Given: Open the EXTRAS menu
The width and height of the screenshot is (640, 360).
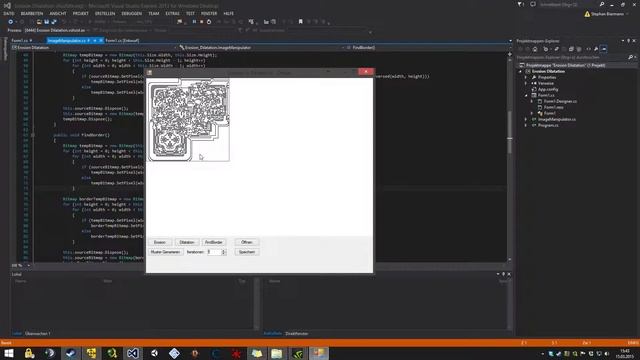Looking at the screenshot, I should coord(172,13).
